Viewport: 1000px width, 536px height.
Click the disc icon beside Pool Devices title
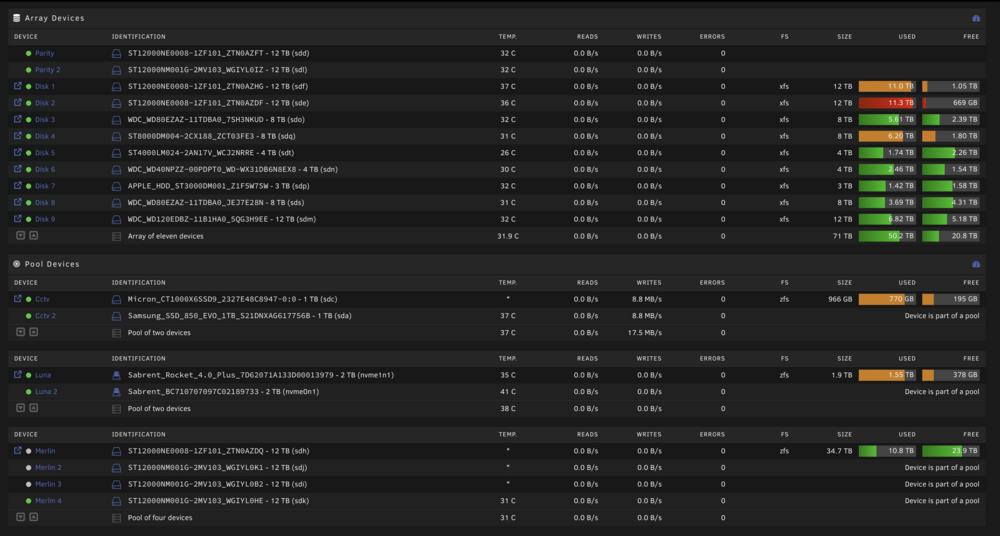tap(17, 264)
